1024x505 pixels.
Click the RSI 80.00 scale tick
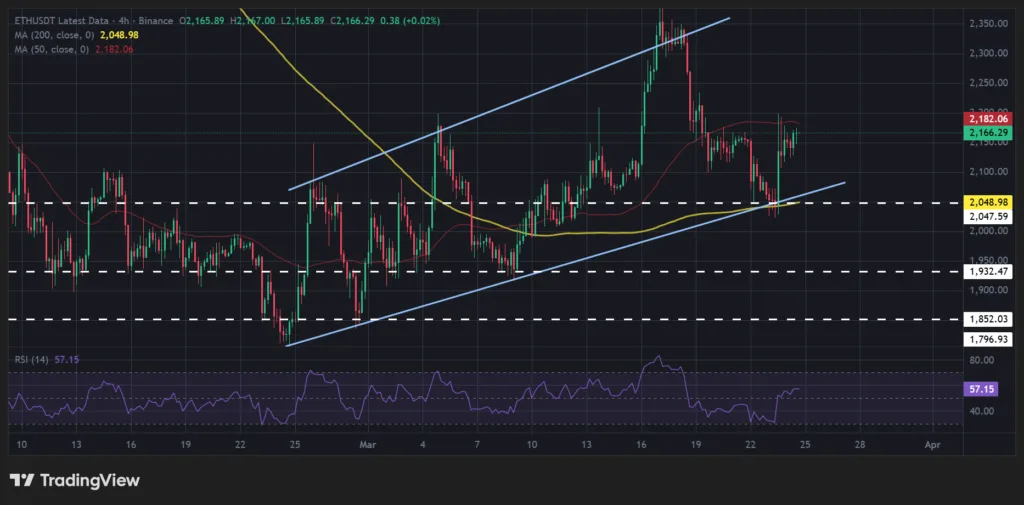[983, 360]
